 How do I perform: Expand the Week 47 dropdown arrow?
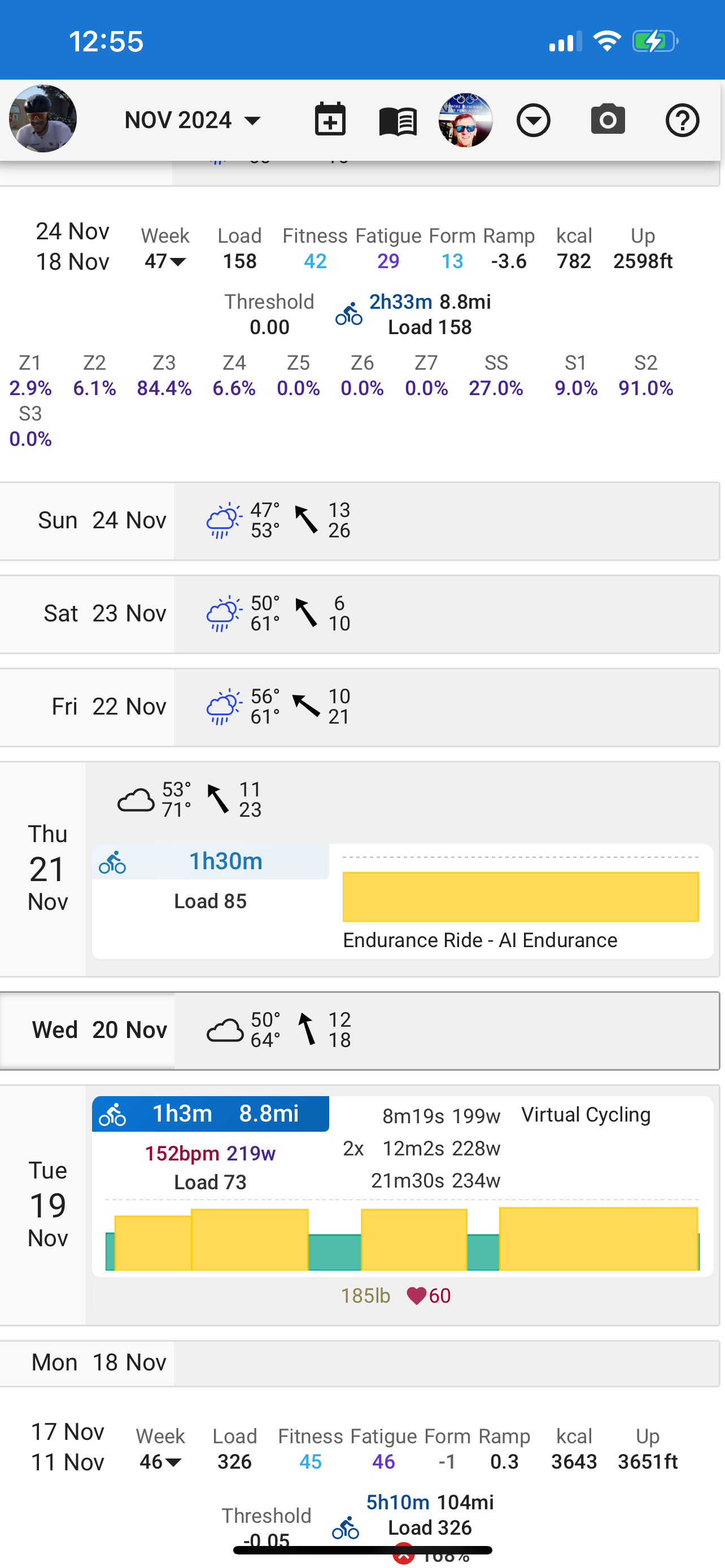178,262
